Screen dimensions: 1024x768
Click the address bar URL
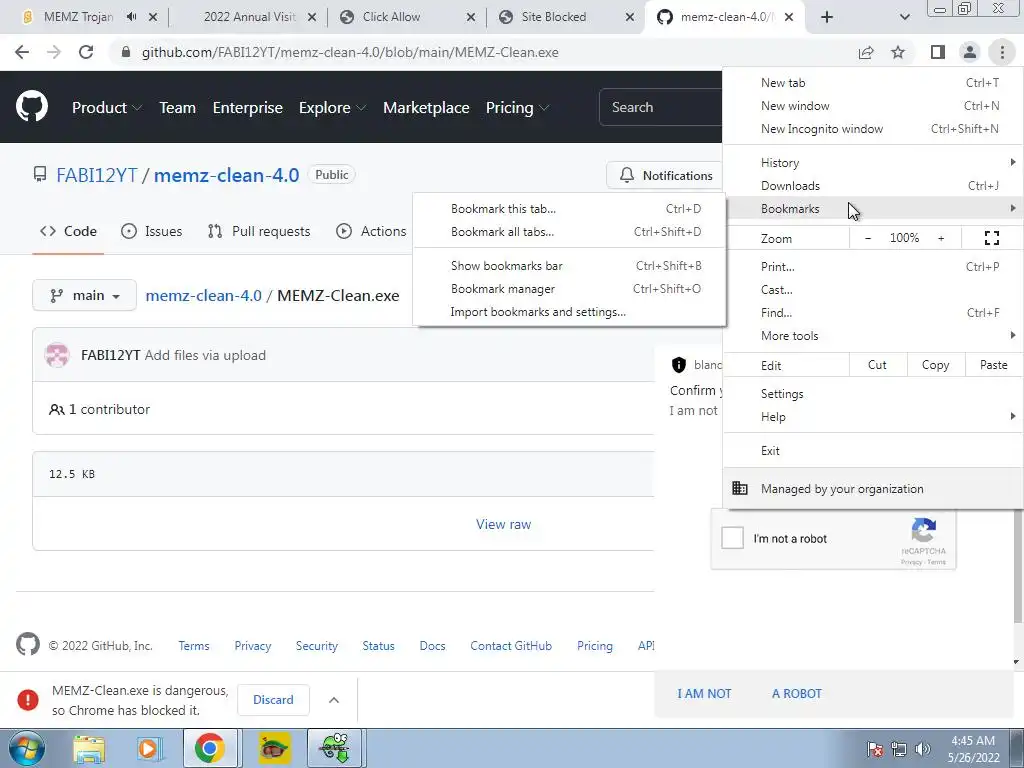350,52
